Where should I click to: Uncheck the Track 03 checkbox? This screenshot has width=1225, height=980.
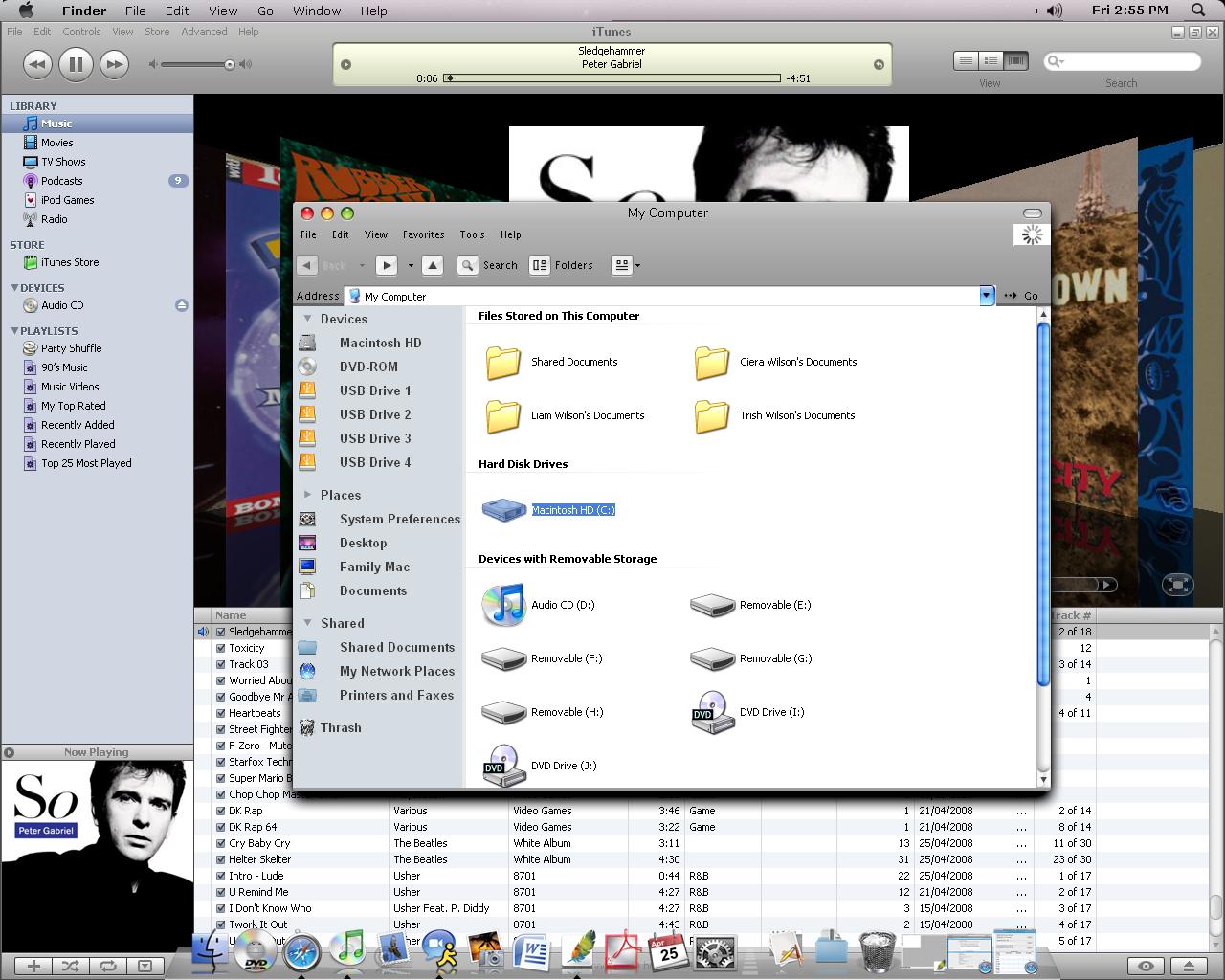click(x=221, y=664)
